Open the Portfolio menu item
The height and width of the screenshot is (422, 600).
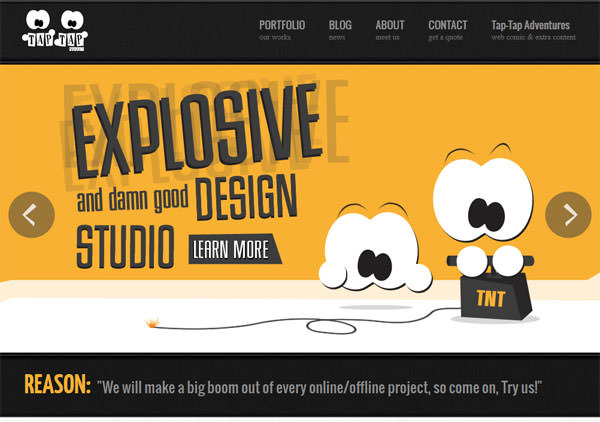(x=282, y=30)
